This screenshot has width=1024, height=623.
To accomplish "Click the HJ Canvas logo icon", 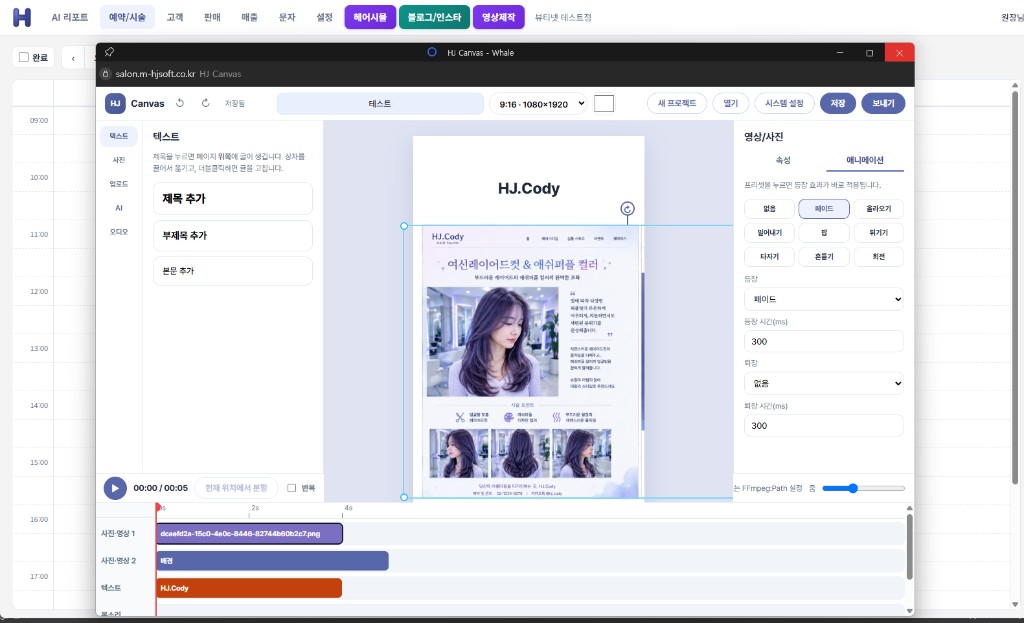I will pos(115,103).
